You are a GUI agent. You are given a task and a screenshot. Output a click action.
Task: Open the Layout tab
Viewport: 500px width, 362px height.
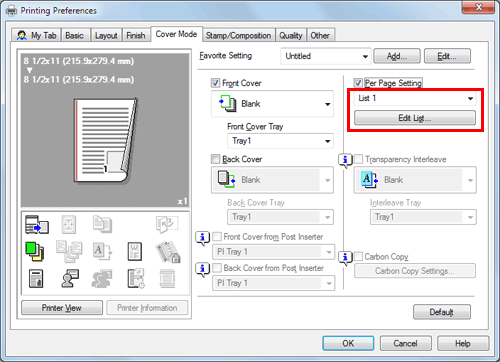click(106, 35)
